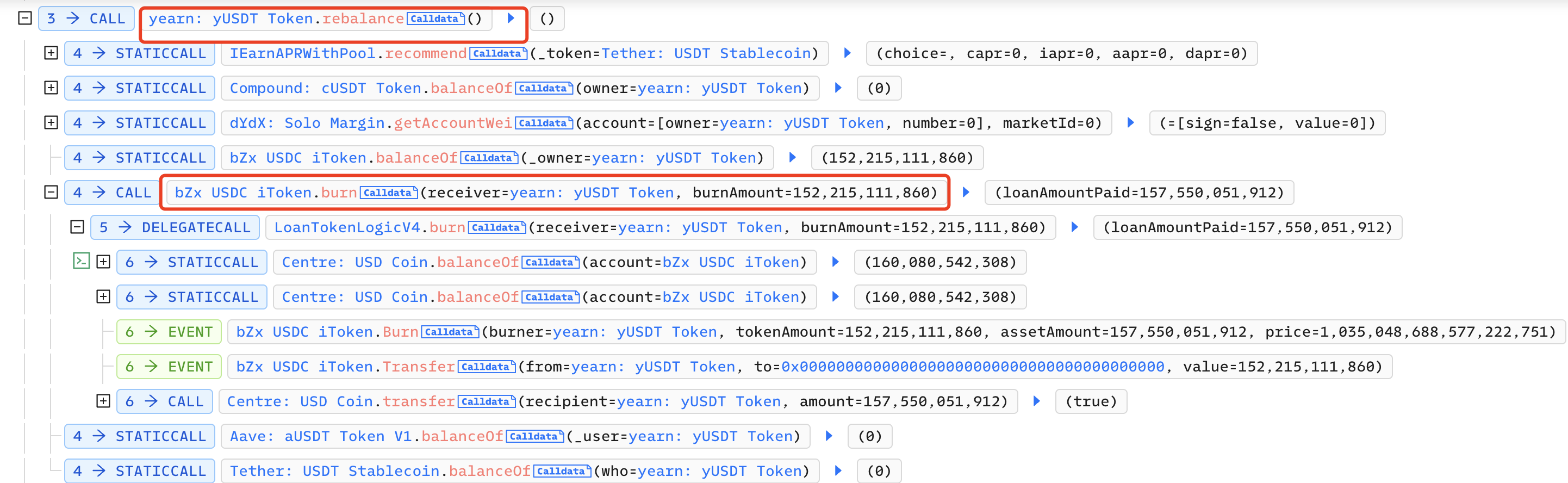The width and height of the screenshot is (1568, 483).
Task: Click the '(true)' return value
Action: 1091,401
